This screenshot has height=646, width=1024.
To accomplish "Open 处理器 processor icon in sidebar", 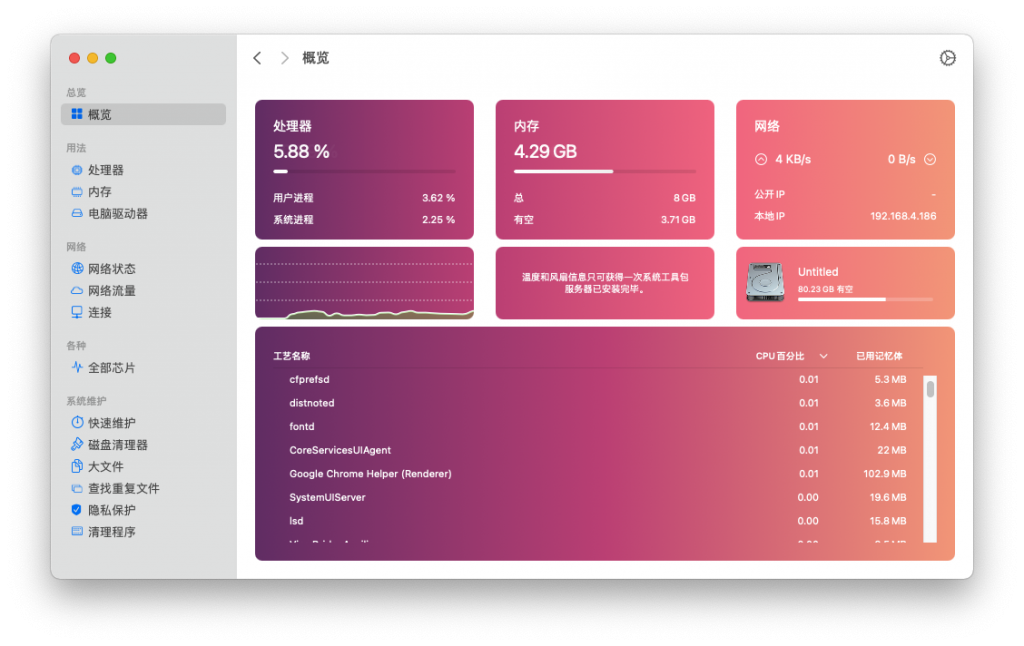I will click(x=76, y=170).
